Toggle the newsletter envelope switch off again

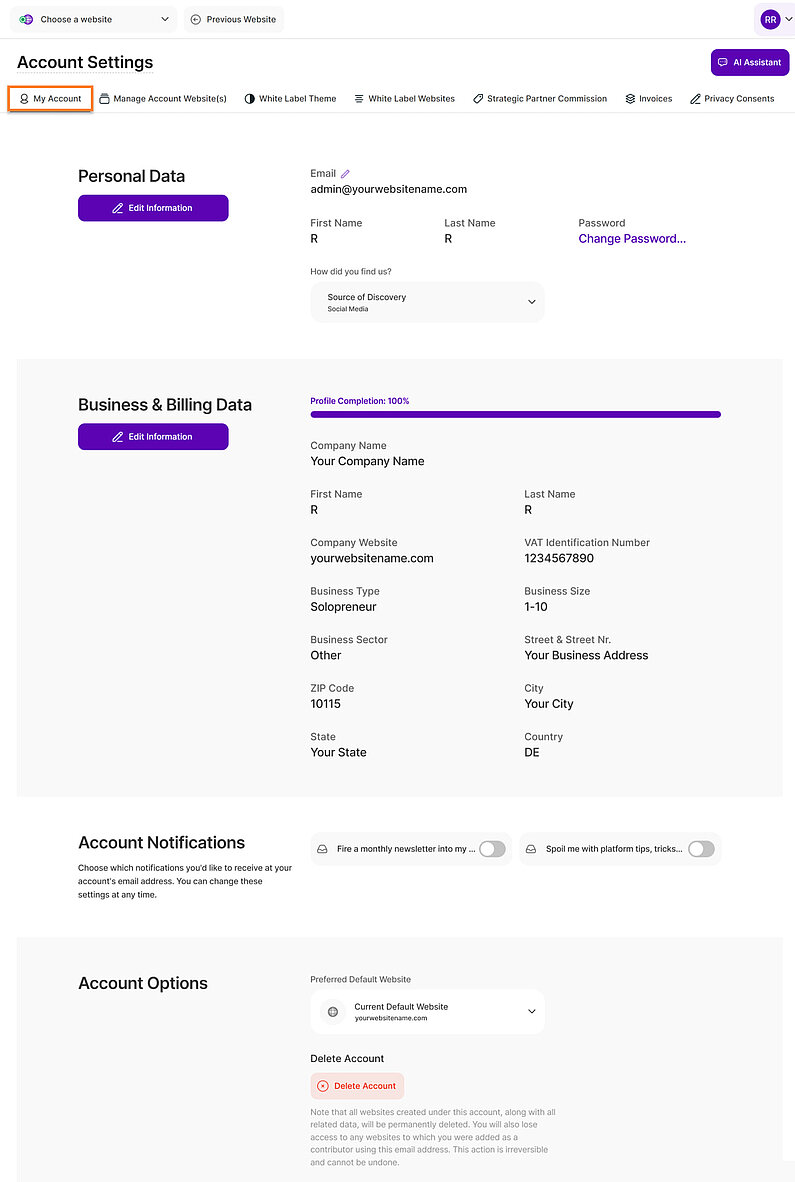pyautogui.click(x=492, y=848)
